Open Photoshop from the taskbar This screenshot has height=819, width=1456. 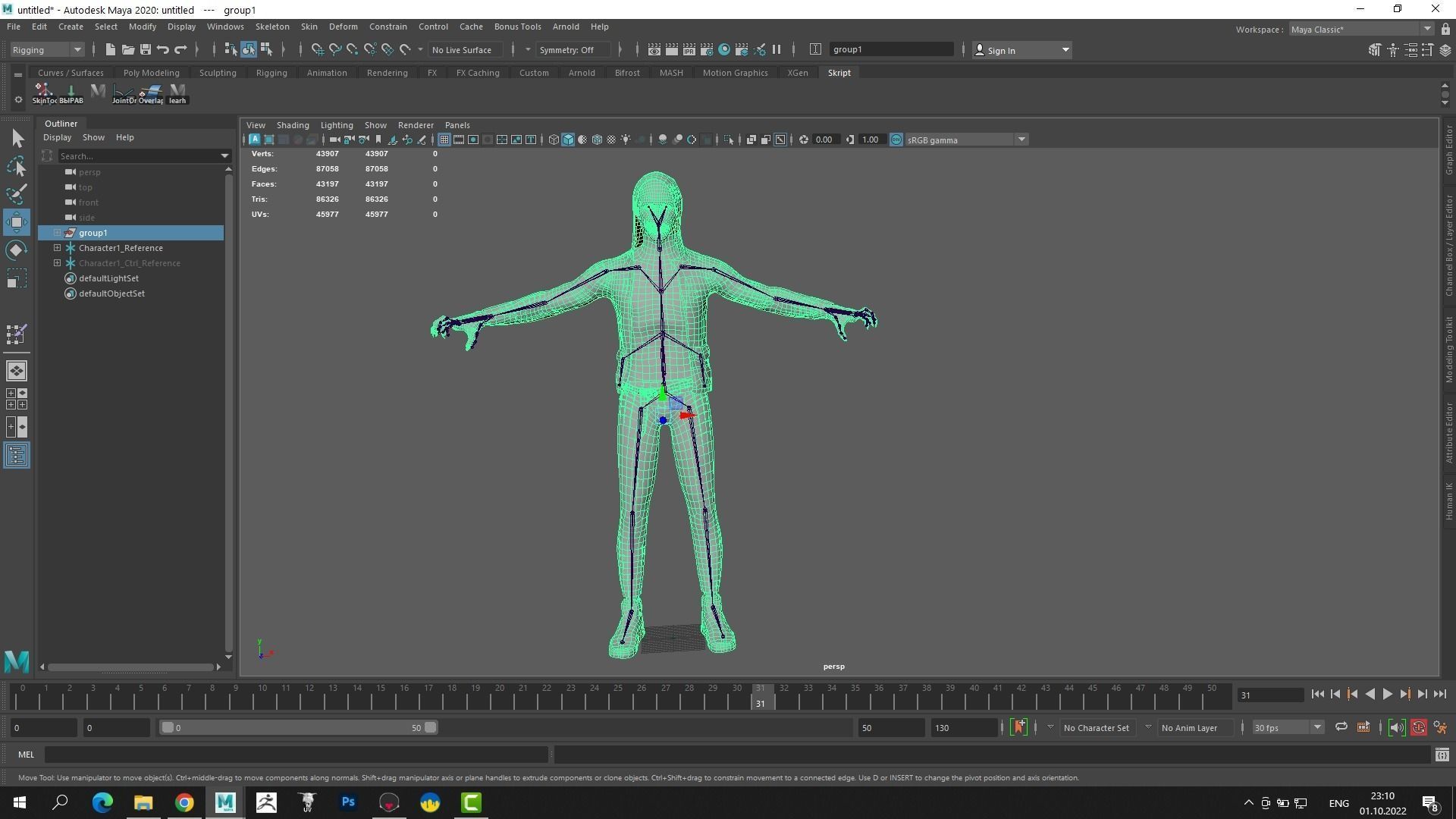click(348, 802)
